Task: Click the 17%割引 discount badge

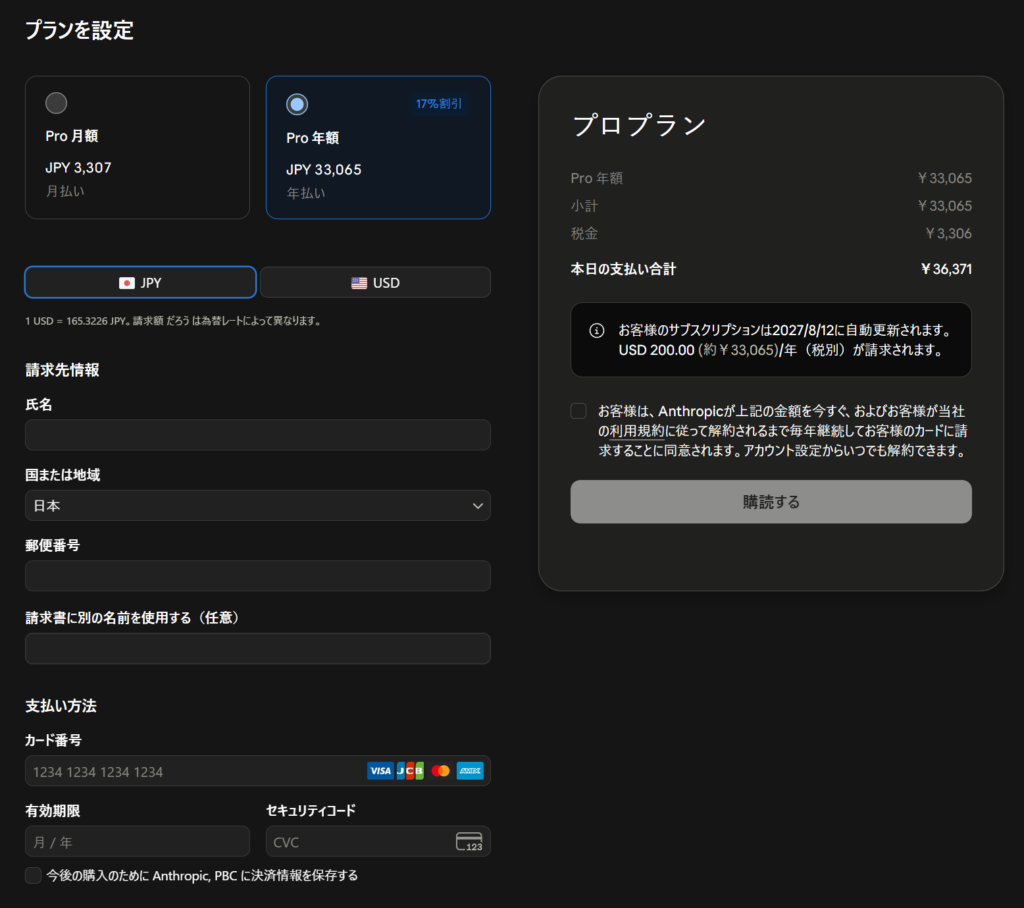Action: (439, 104)
